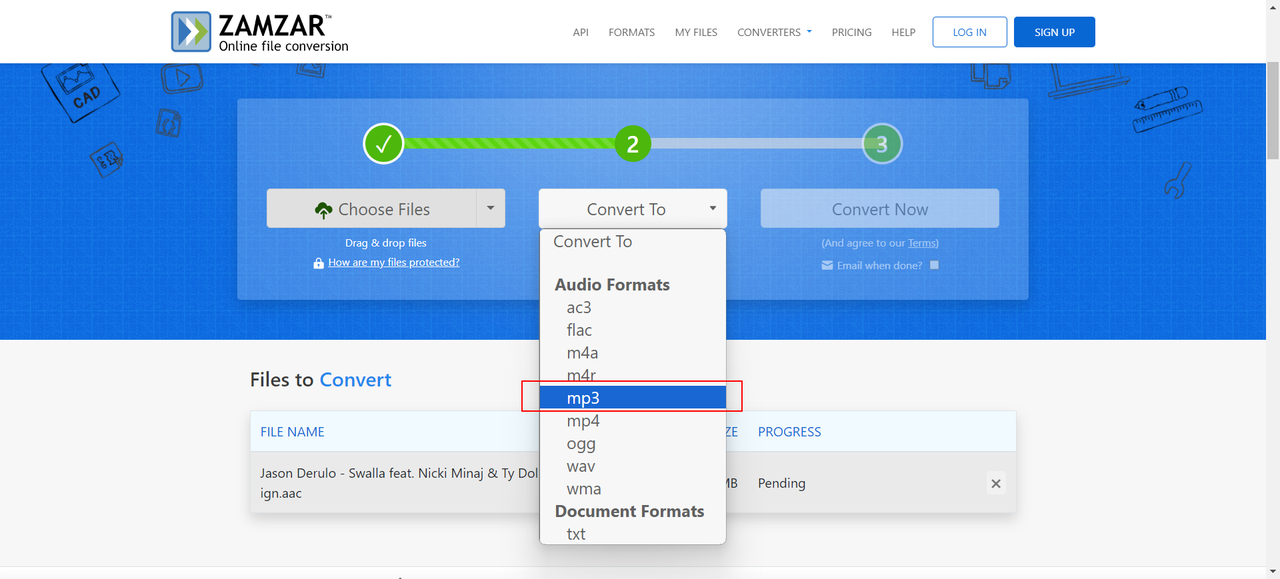Open the HELP page
The height and width of the screenshot is (579, 1280).
tap(903, 32)
